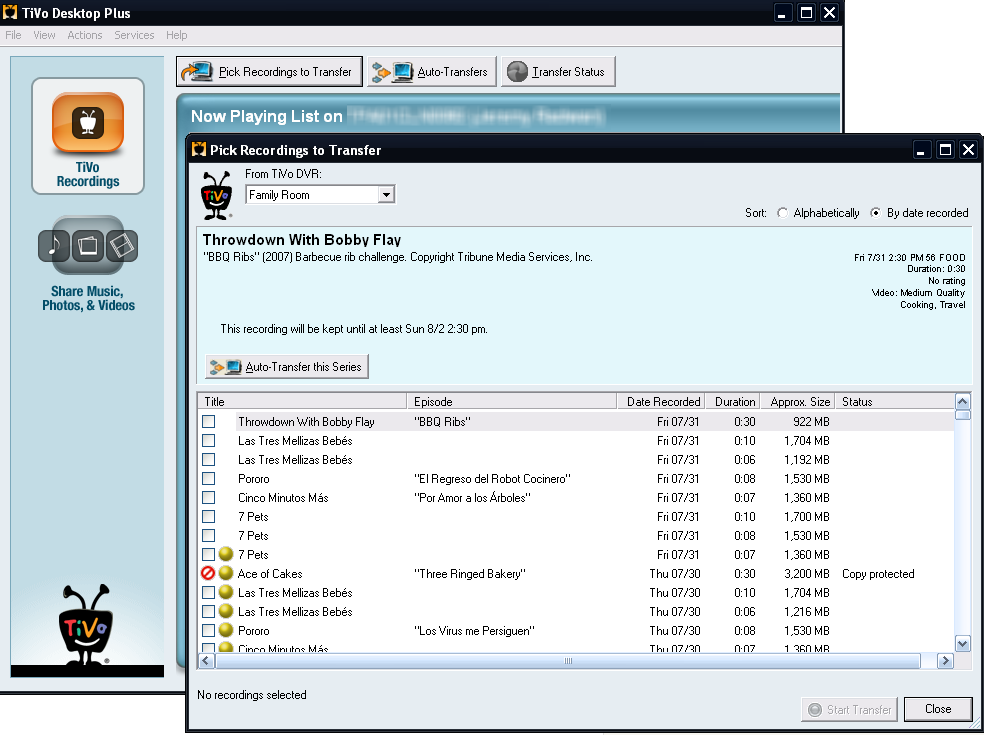The height and width of the screenshot is (735, 987).
Task: Open the Help menu
Action: tap(177, 35)
